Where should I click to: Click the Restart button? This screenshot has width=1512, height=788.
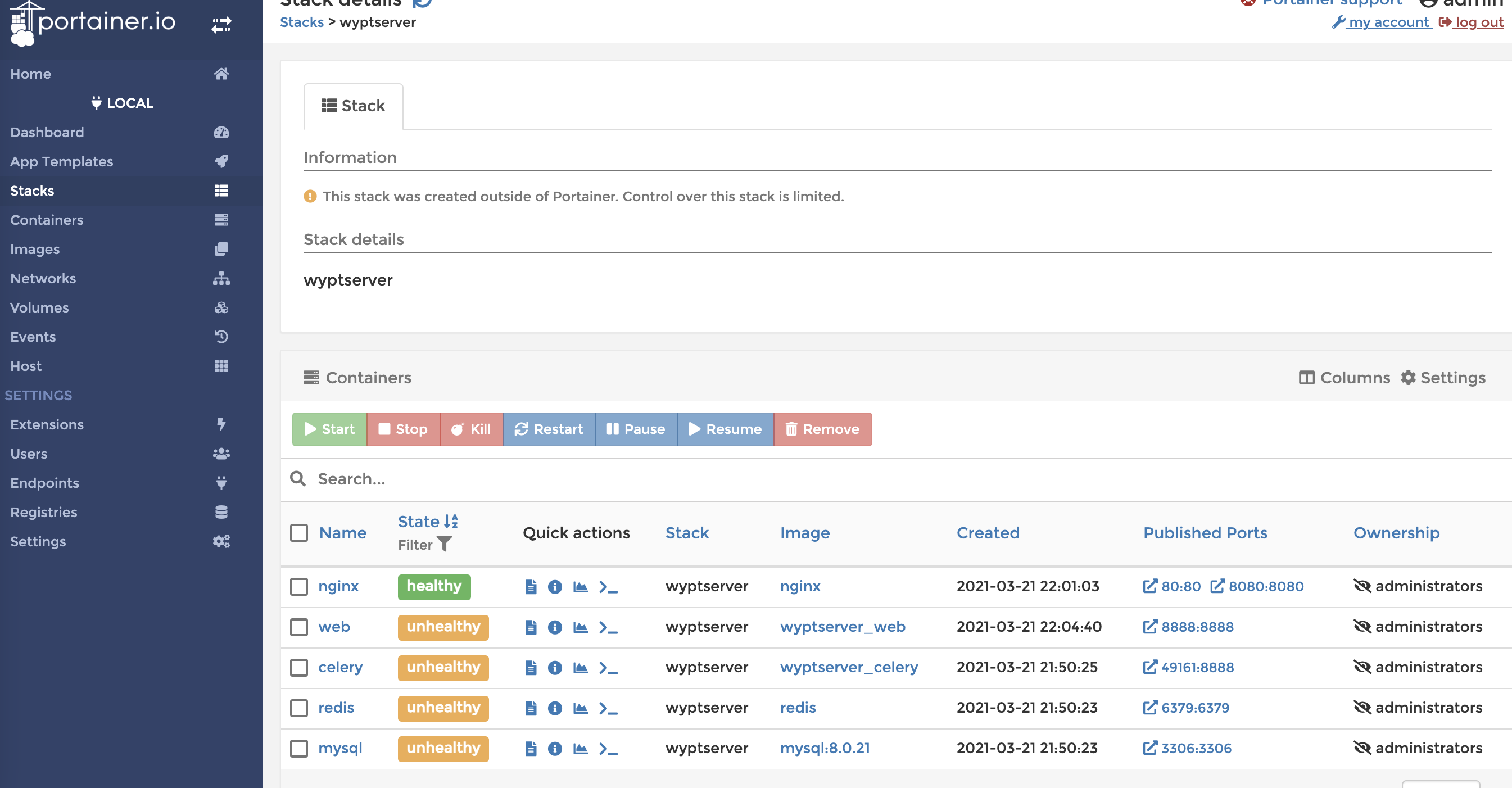pos(549,429)
